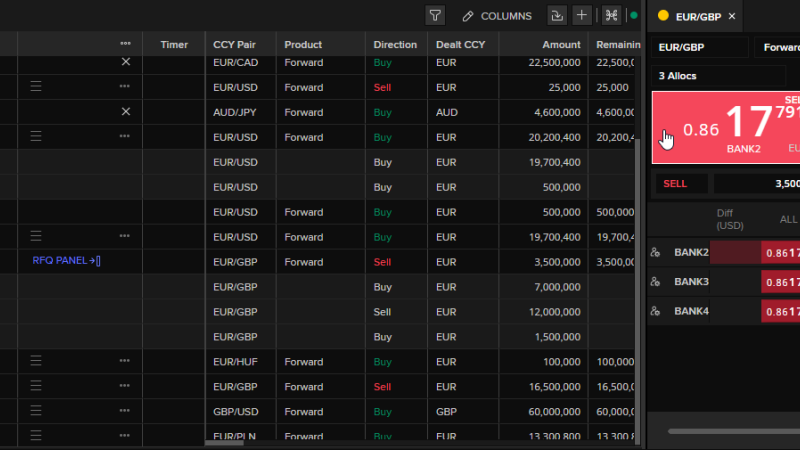Click the RFQ PANEL link
This screenshot has width=800, height=450.
[x=67, y=261]
